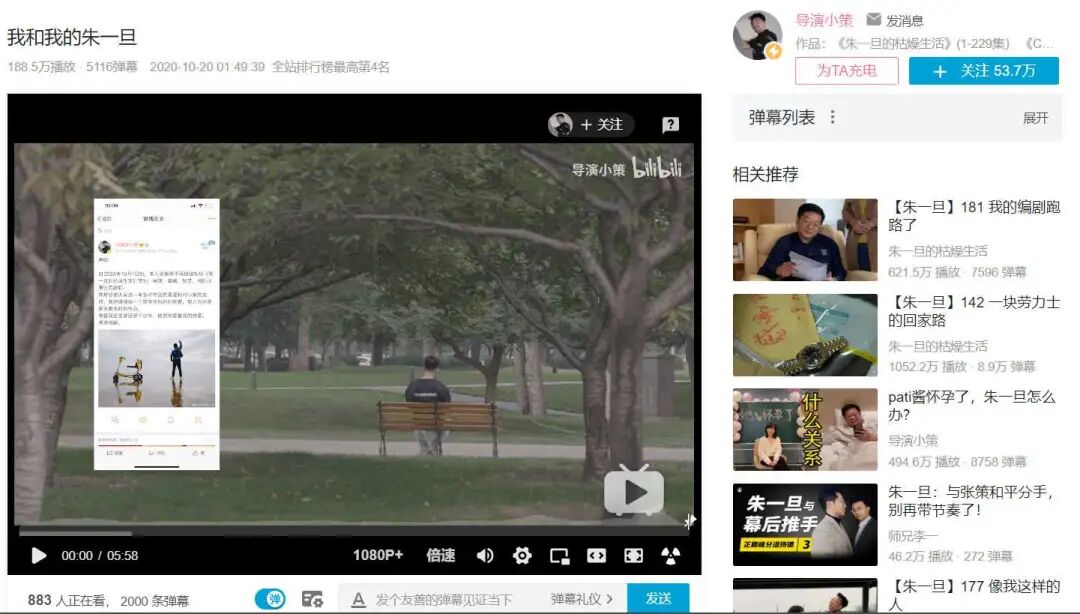Click uploader 师兄李一 under recommendation

tap(913, 535)
